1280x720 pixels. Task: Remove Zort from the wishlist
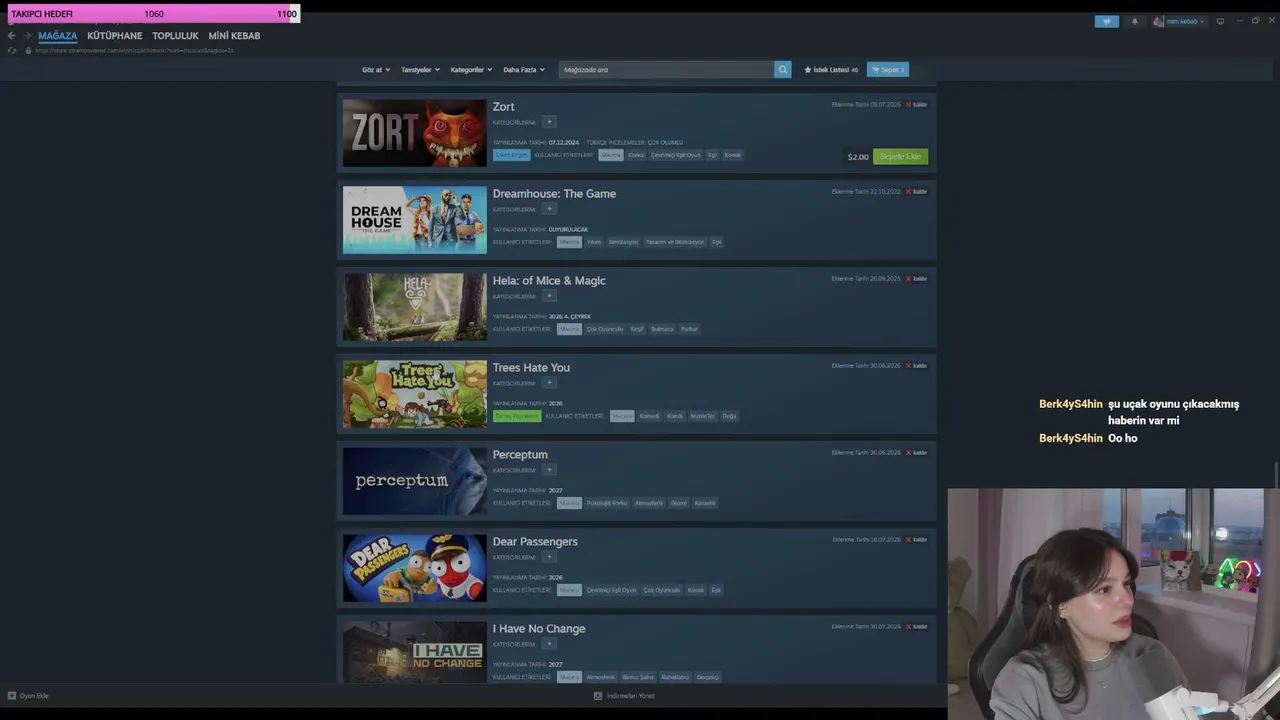pyautogui.click(x=916, y=105)
